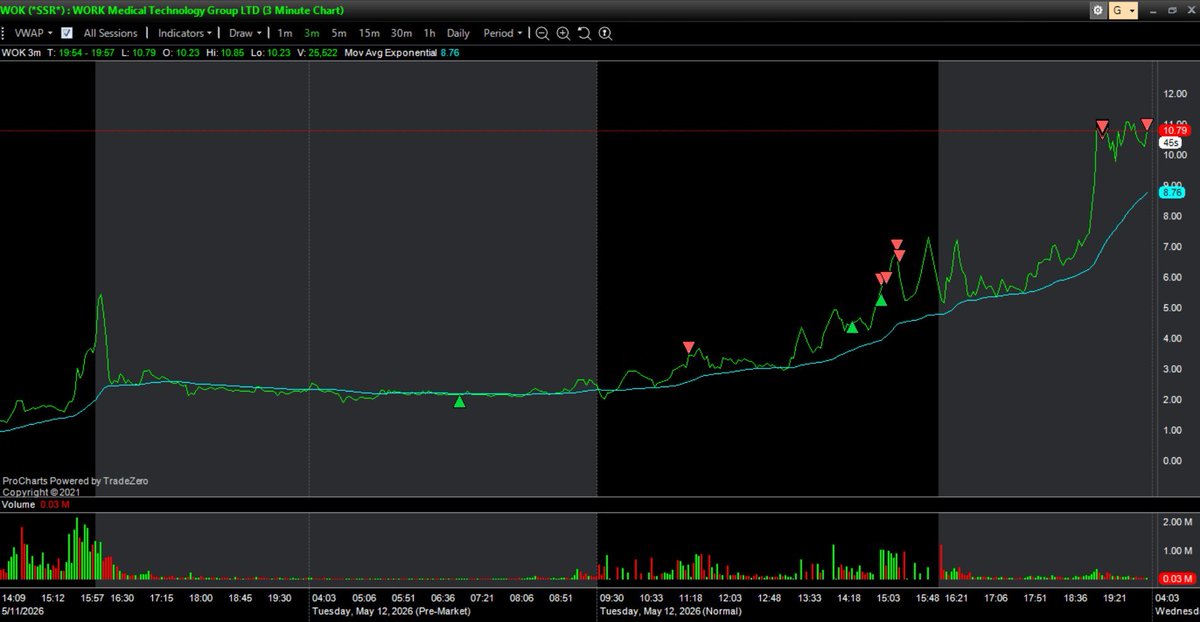Select the 3m timeframe
Screen dimensions: 1200x622
tap(312, 33)
